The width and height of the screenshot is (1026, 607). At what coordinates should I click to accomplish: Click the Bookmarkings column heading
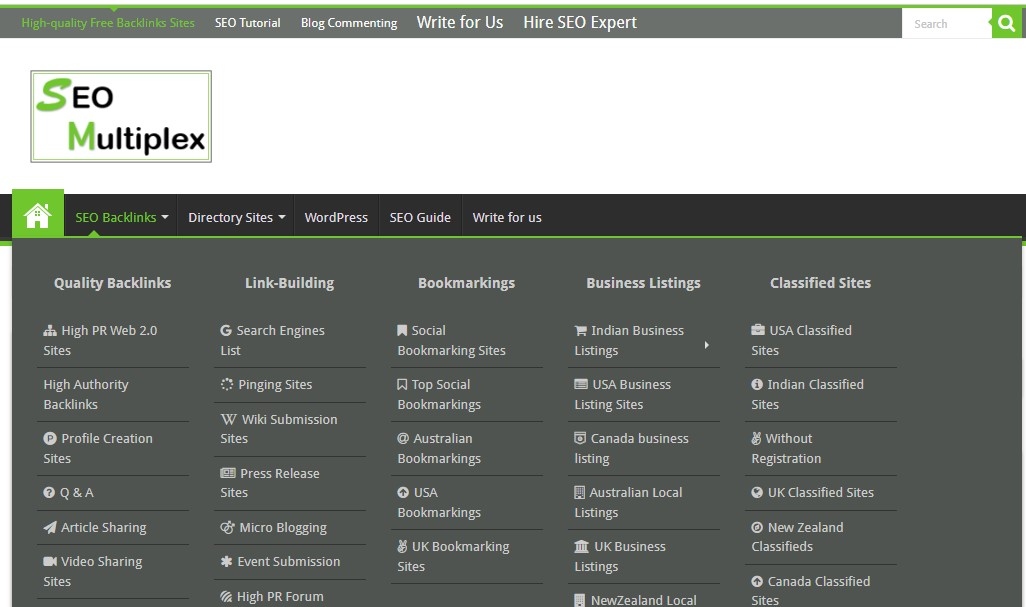467,283
